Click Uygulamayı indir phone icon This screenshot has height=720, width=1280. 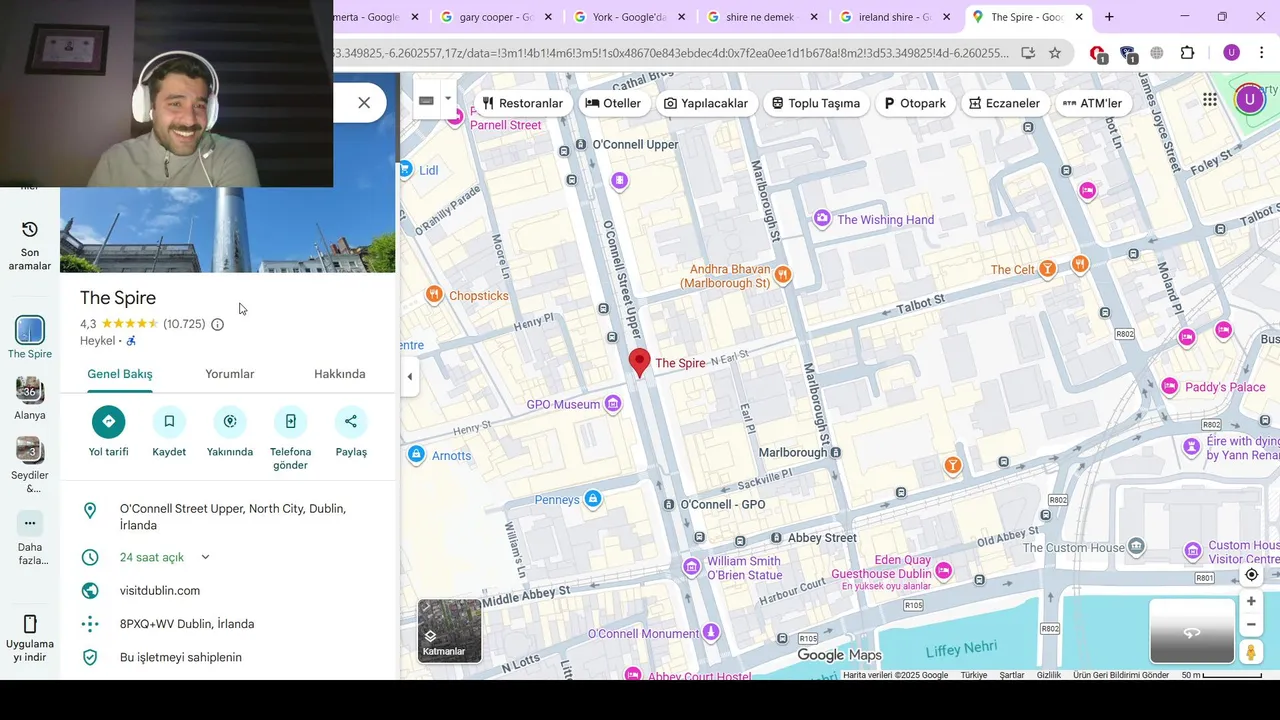tap(29, 623)
